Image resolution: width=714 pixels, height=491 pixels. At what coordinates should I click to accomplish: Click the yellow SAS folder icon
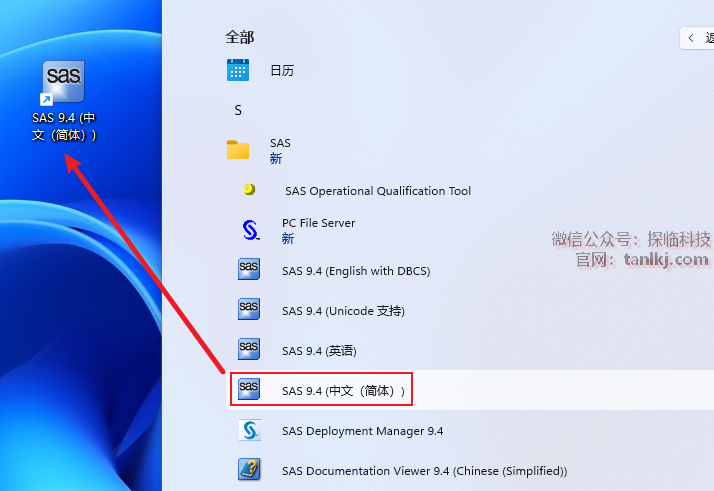238,150
